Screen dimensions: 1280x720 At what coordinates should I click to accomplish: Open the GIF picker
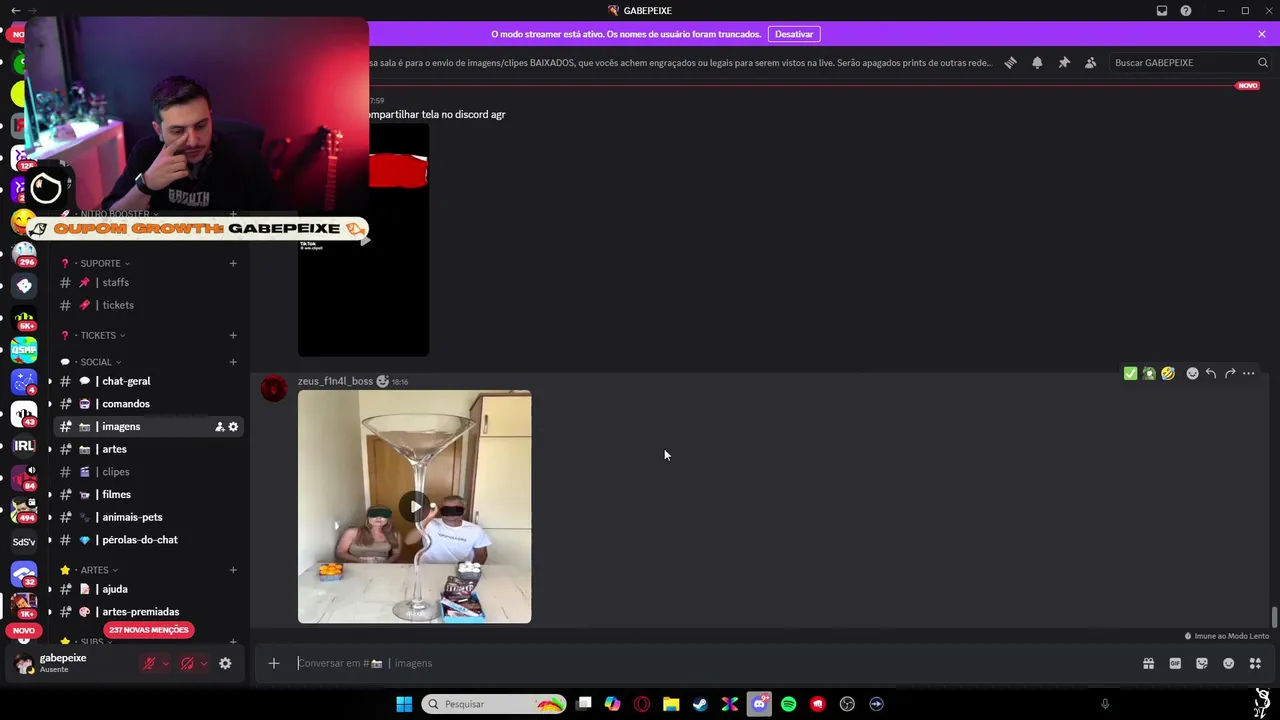point(1175,663)
